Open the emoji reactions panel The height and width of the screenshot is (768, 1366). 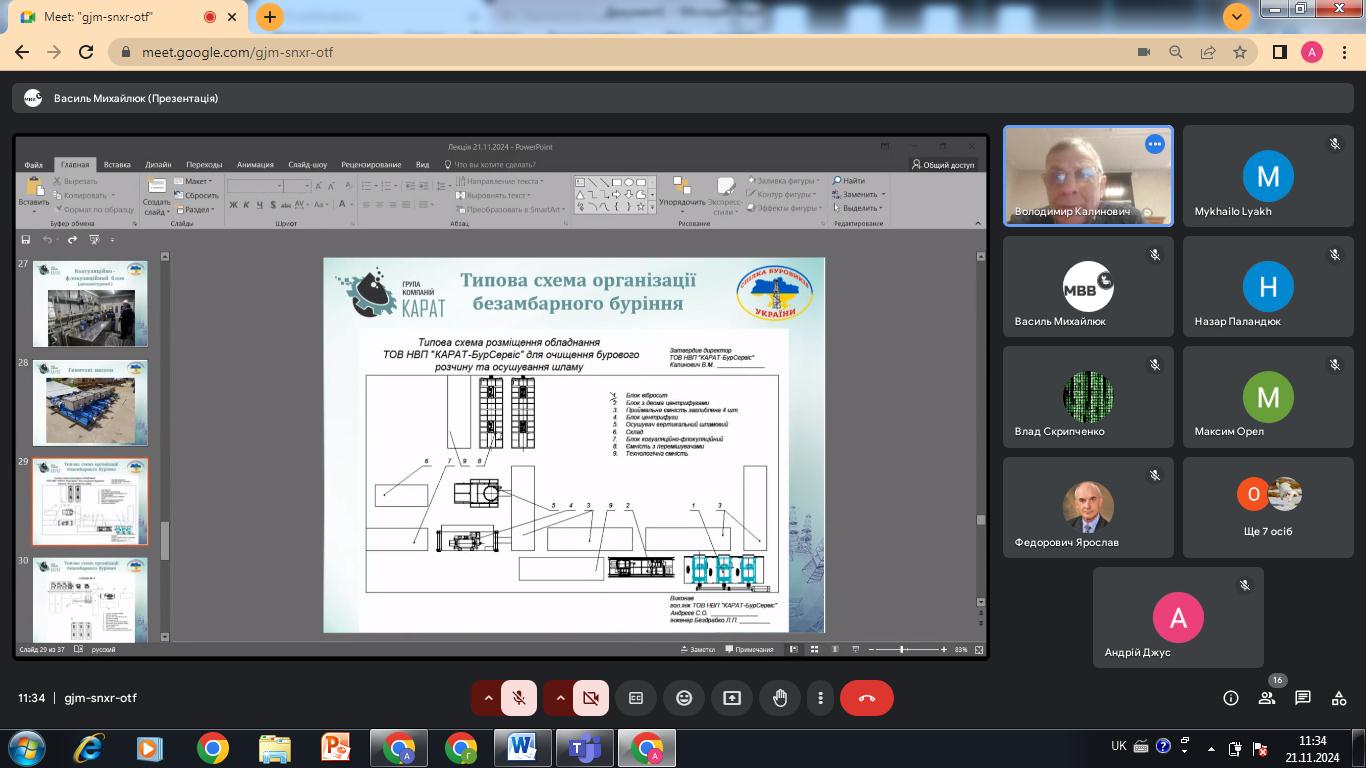pos(684,698)
